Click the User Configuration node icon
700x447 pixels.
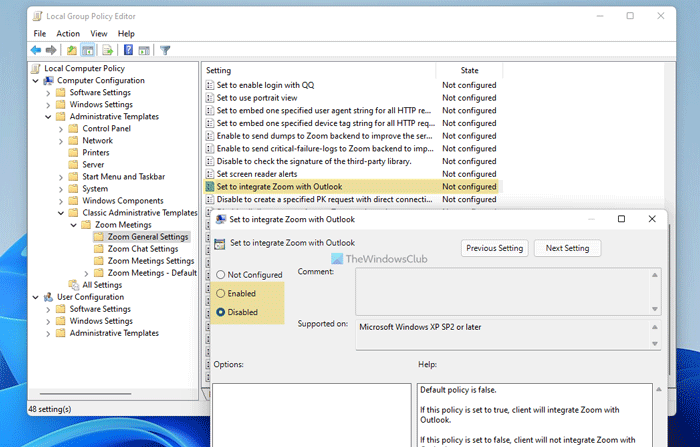tap(48, 297)
